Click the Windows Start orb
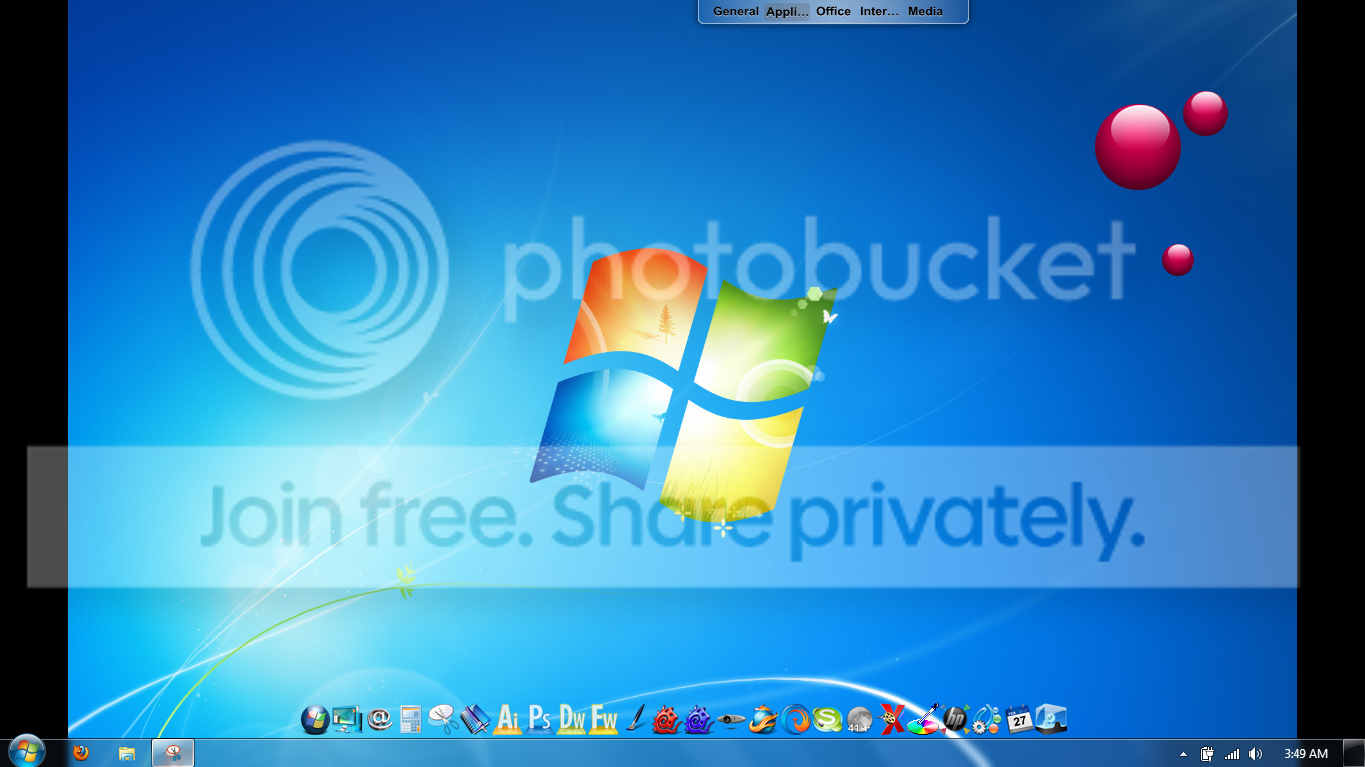1365x767 pixels. click(x=26, y=752)
